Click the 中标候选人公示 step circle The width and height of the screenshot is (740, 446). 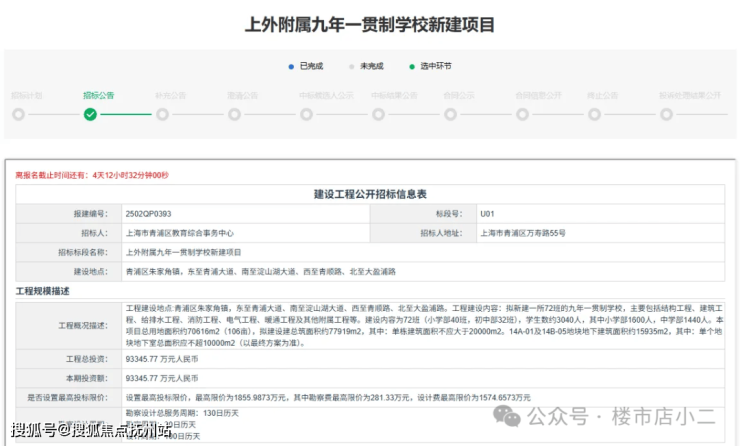click(307, 114)
